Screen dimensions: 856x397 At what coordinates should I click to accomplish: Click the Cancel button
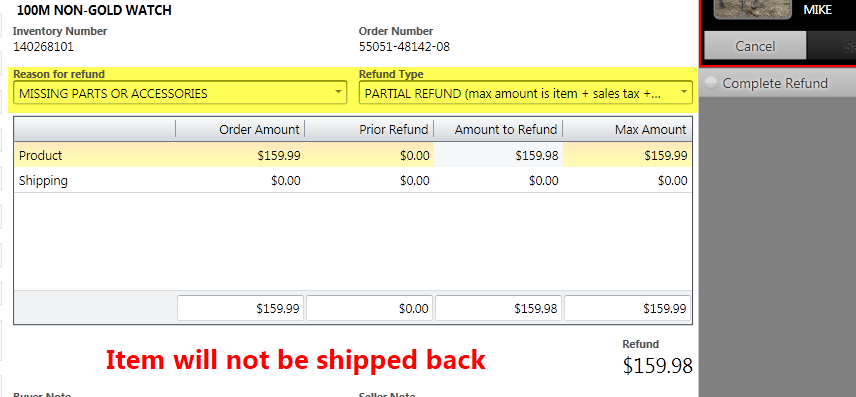click(x=755, y=45)
